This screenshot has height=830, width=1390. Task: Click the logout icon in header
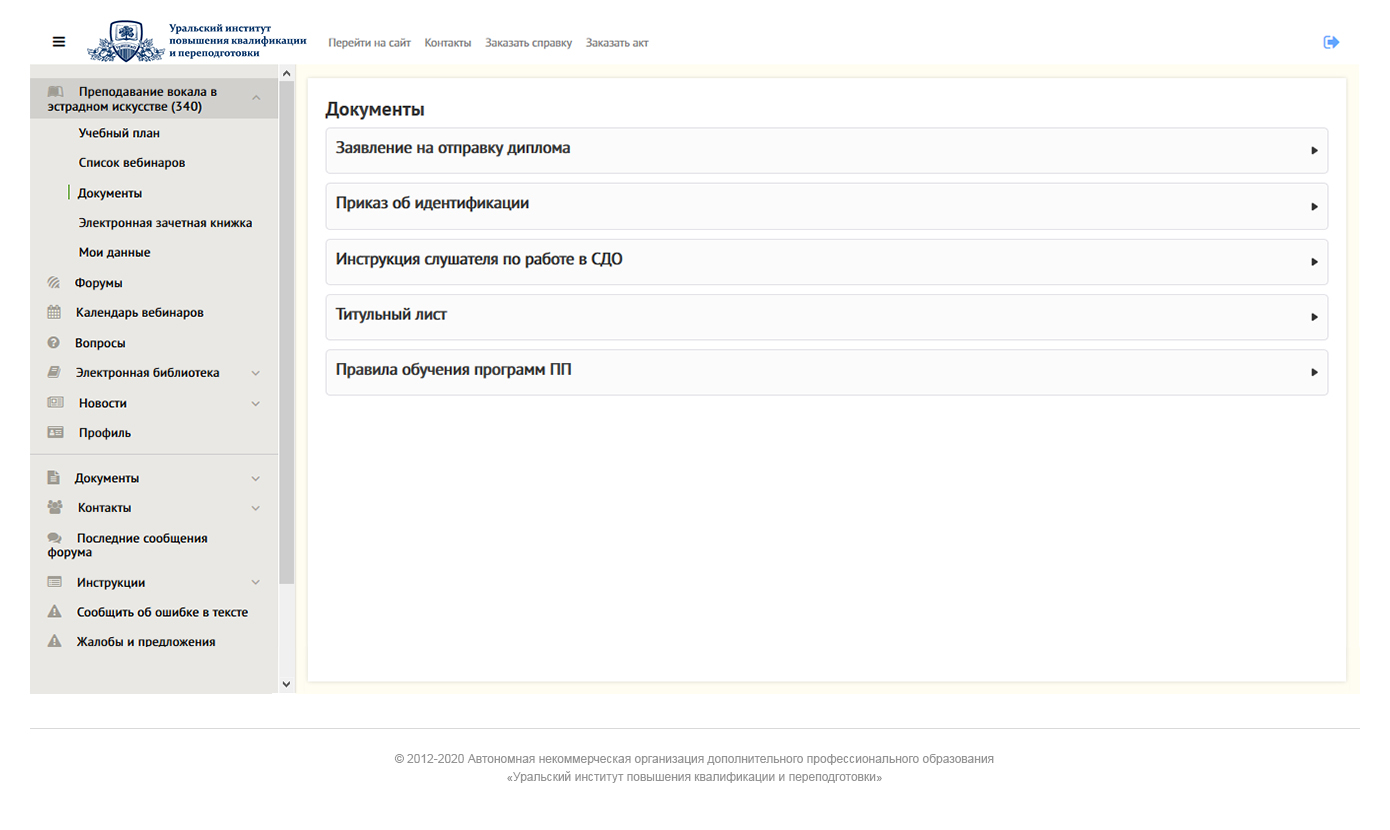(1331, 42)
